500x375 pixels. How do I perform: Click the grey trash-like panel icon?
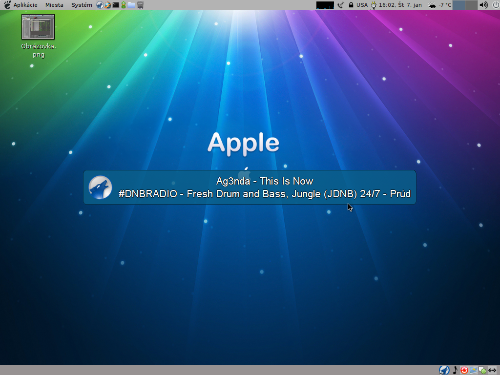140,5
